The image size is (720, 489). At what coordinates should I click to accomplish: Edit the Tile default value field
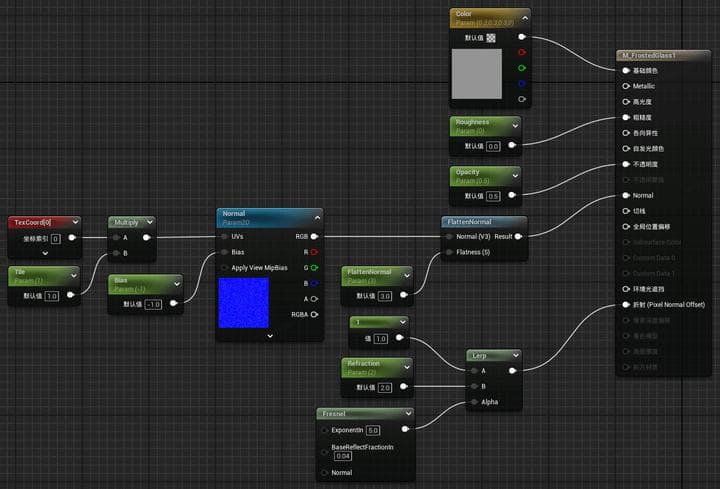tap(52, 296)
